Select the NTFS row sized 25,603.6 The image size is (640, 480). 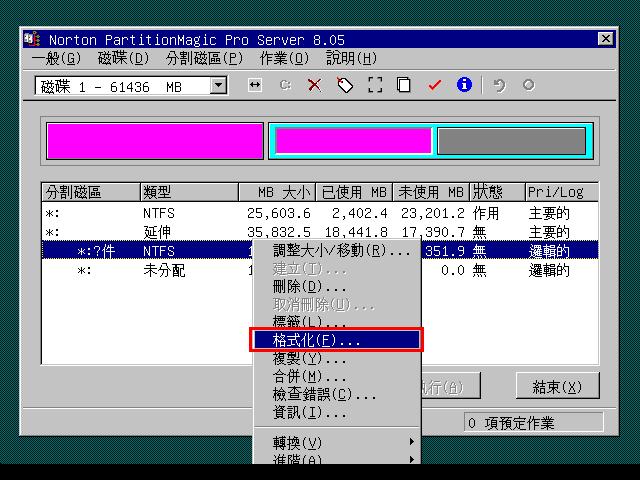point(320,213)
